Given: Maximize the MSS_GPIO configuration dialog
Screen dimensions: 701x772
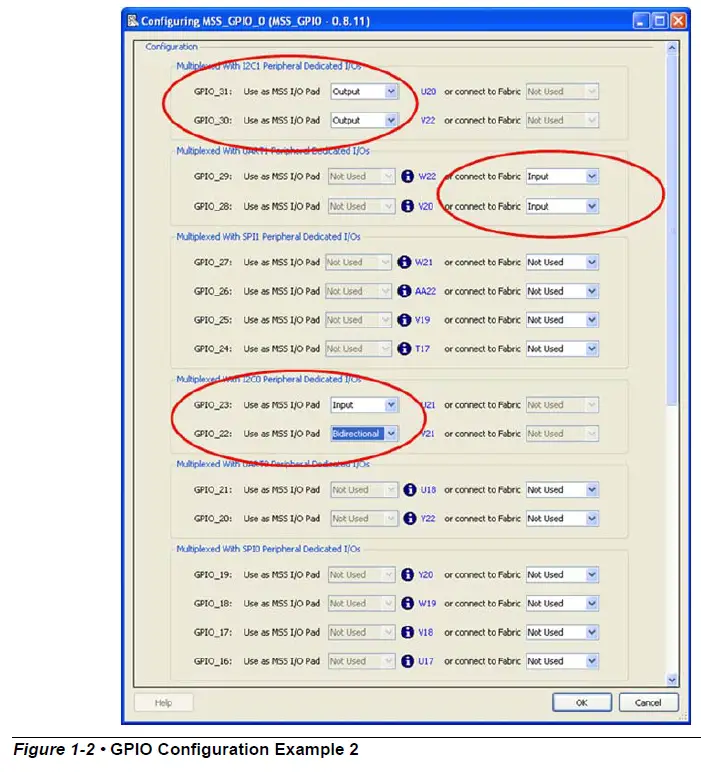Looking at the screenshot, I should (660, 21).
